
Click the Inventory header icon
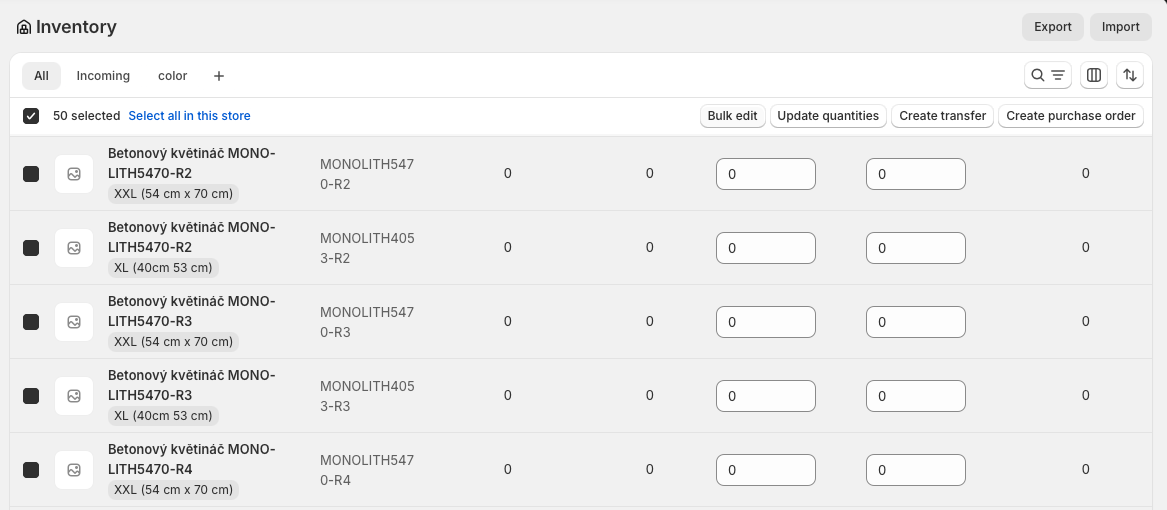pos(24,27)
